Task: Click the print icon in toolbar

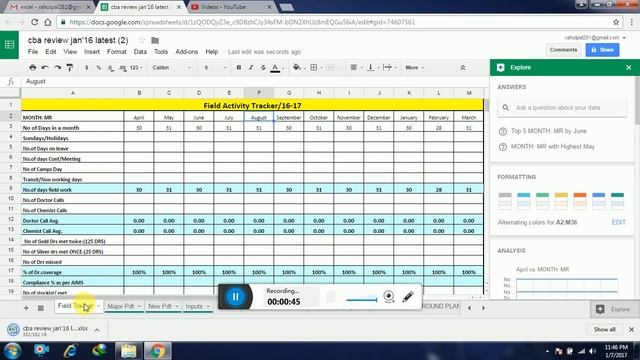Action: [x=33, y=67]
